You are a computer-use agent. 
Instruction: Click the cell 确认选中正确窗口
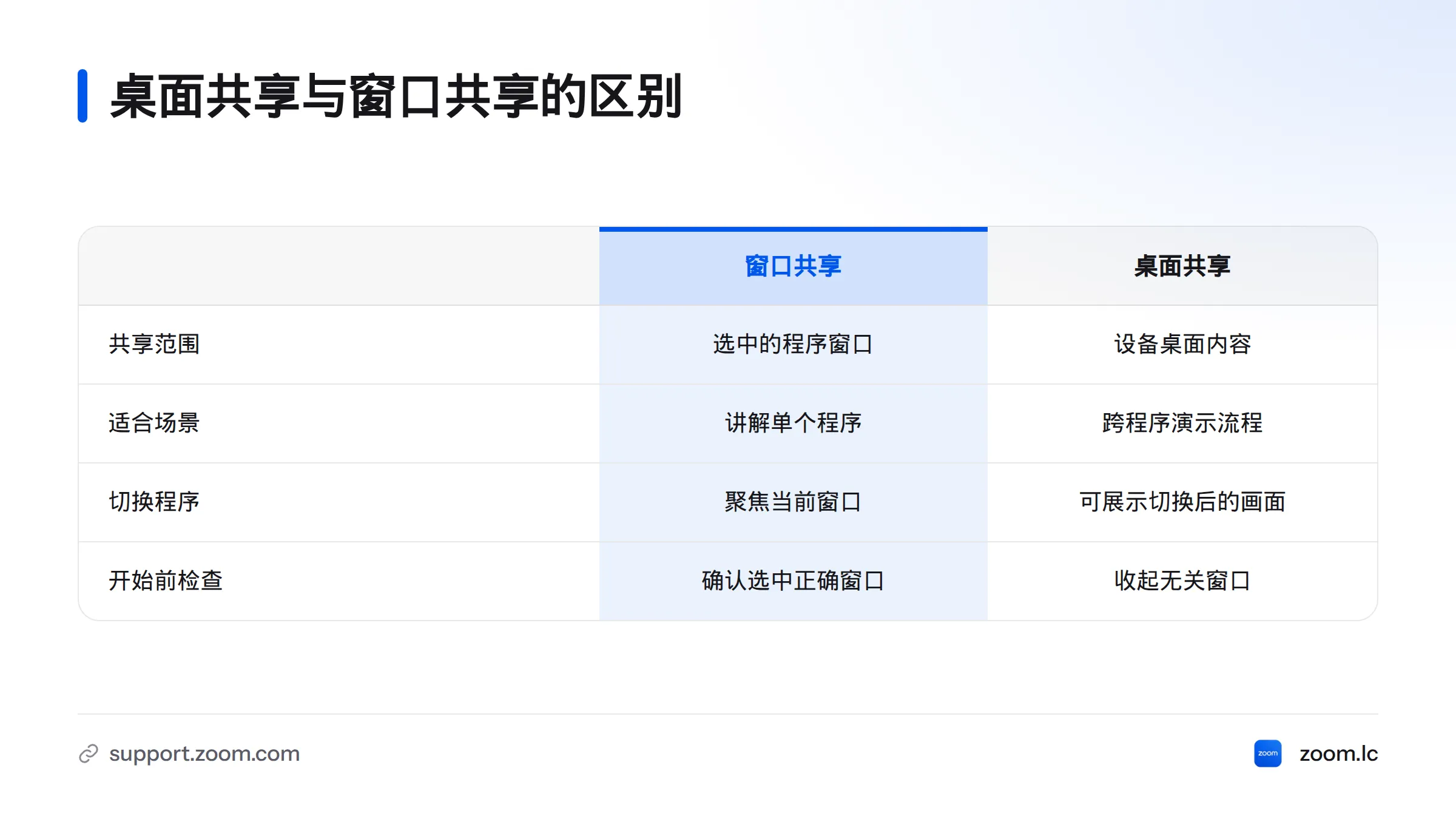[793, 581]
